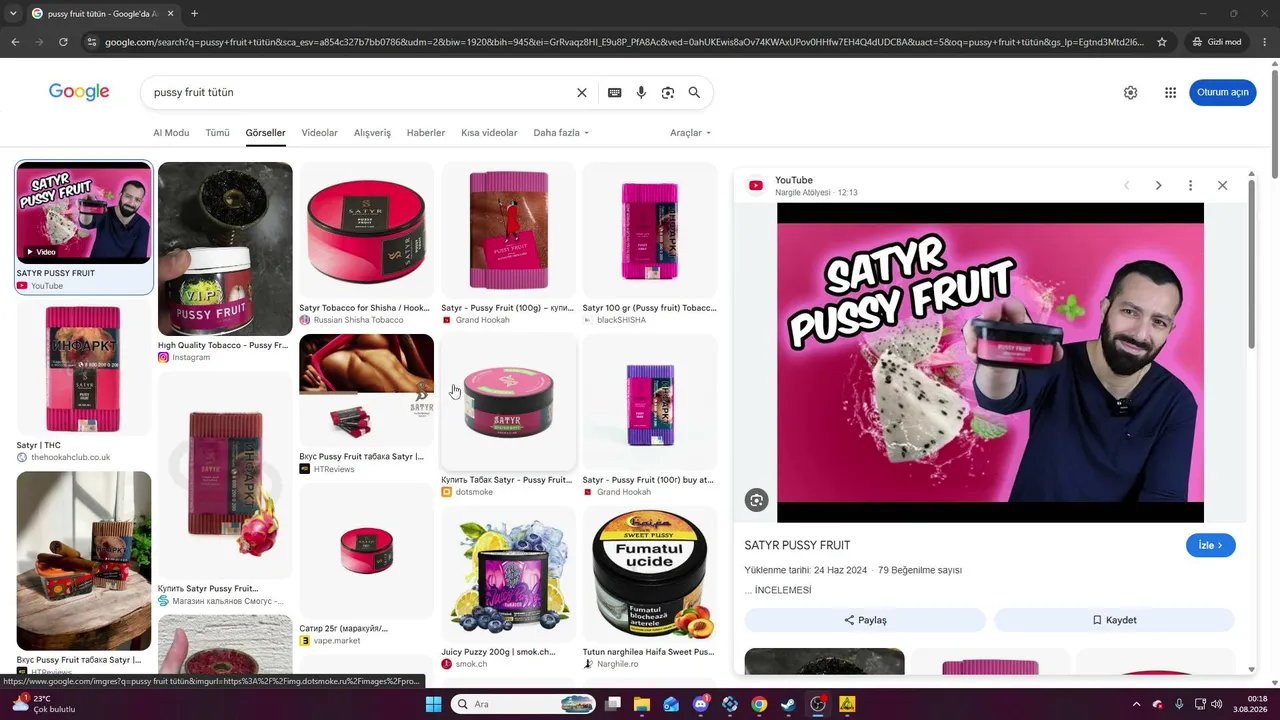Open the dotsmoke 'Купить Табак Satyr' thumbnail
Screen dimensions: 1280x720
point(508,402)
